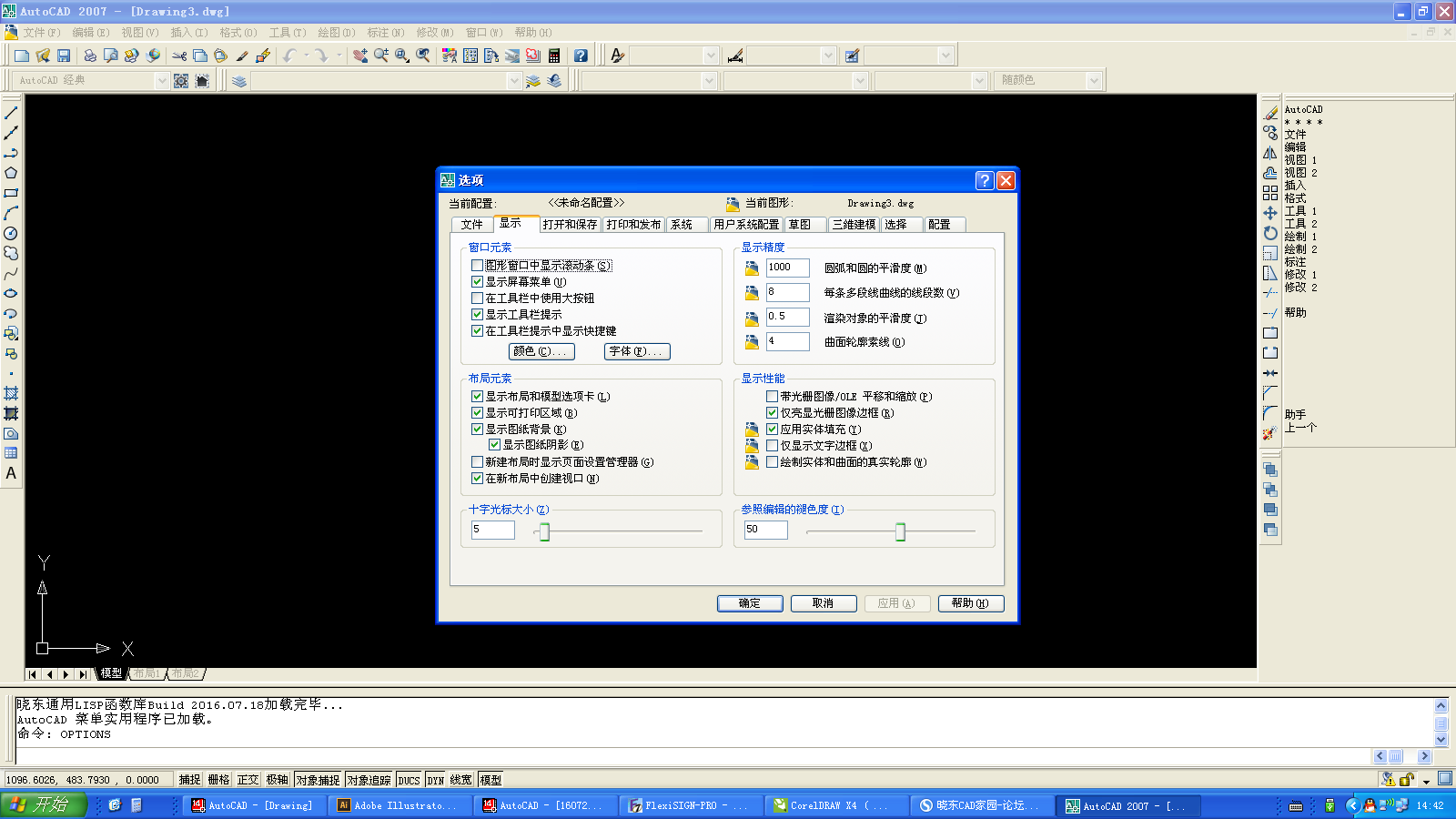Expand the Undo history dropdown arrow

click(306, 56)
